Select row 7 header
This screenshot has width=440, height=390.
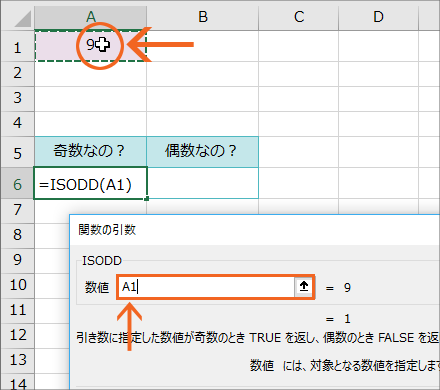click(x=17, y=211)
